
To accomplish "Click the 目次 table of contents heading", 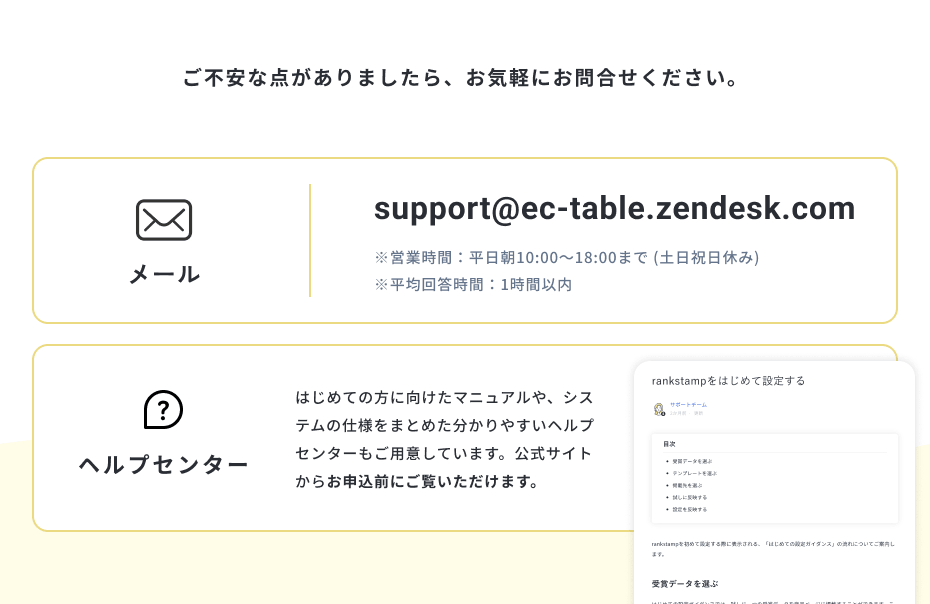I will [x=669, y=443].
